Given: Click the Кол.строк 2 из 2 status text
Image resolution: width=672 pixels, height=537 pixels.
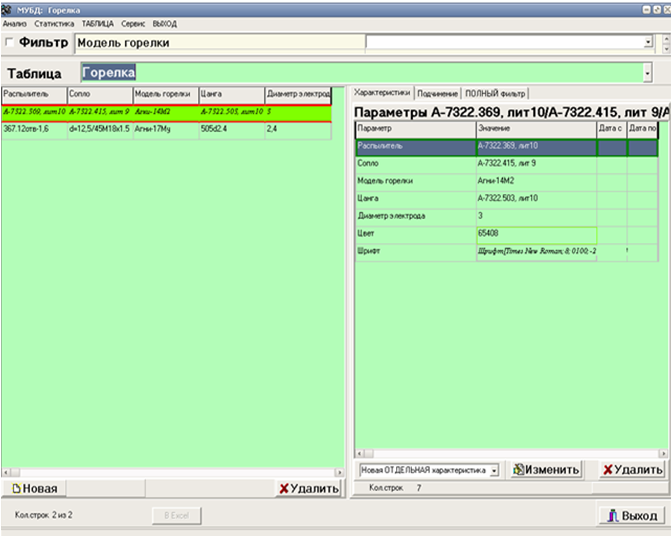Looking at the screenshot, I should click(x=43, y=515).
